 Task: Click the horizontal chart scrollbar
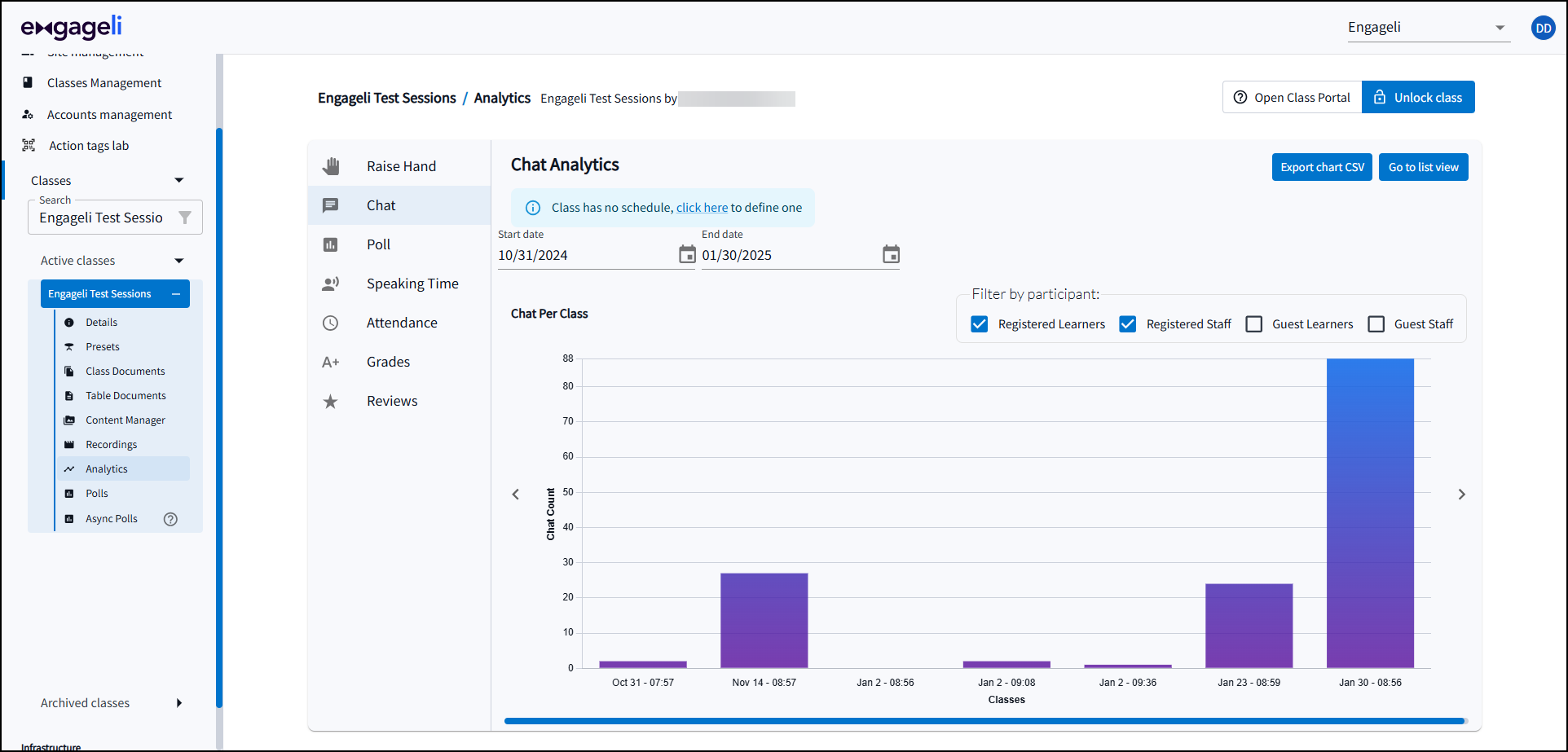[984, 721]
